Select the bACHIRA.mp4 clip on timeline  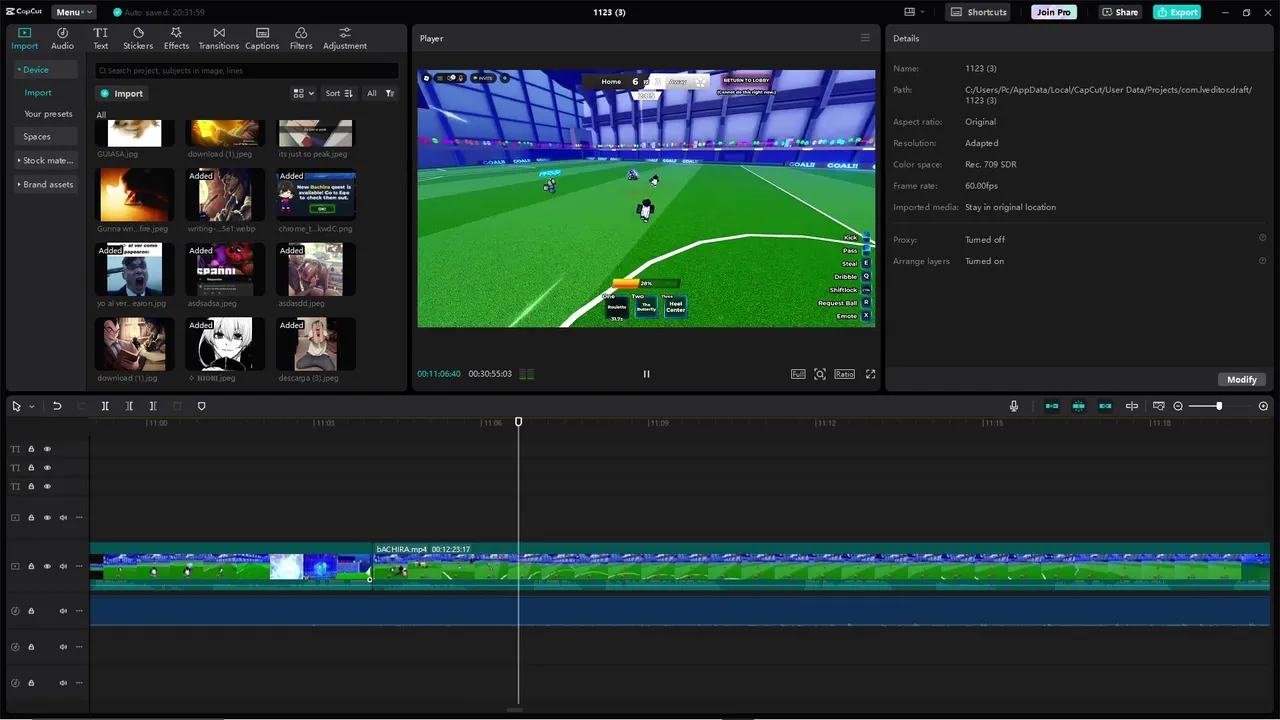point(821,566)
